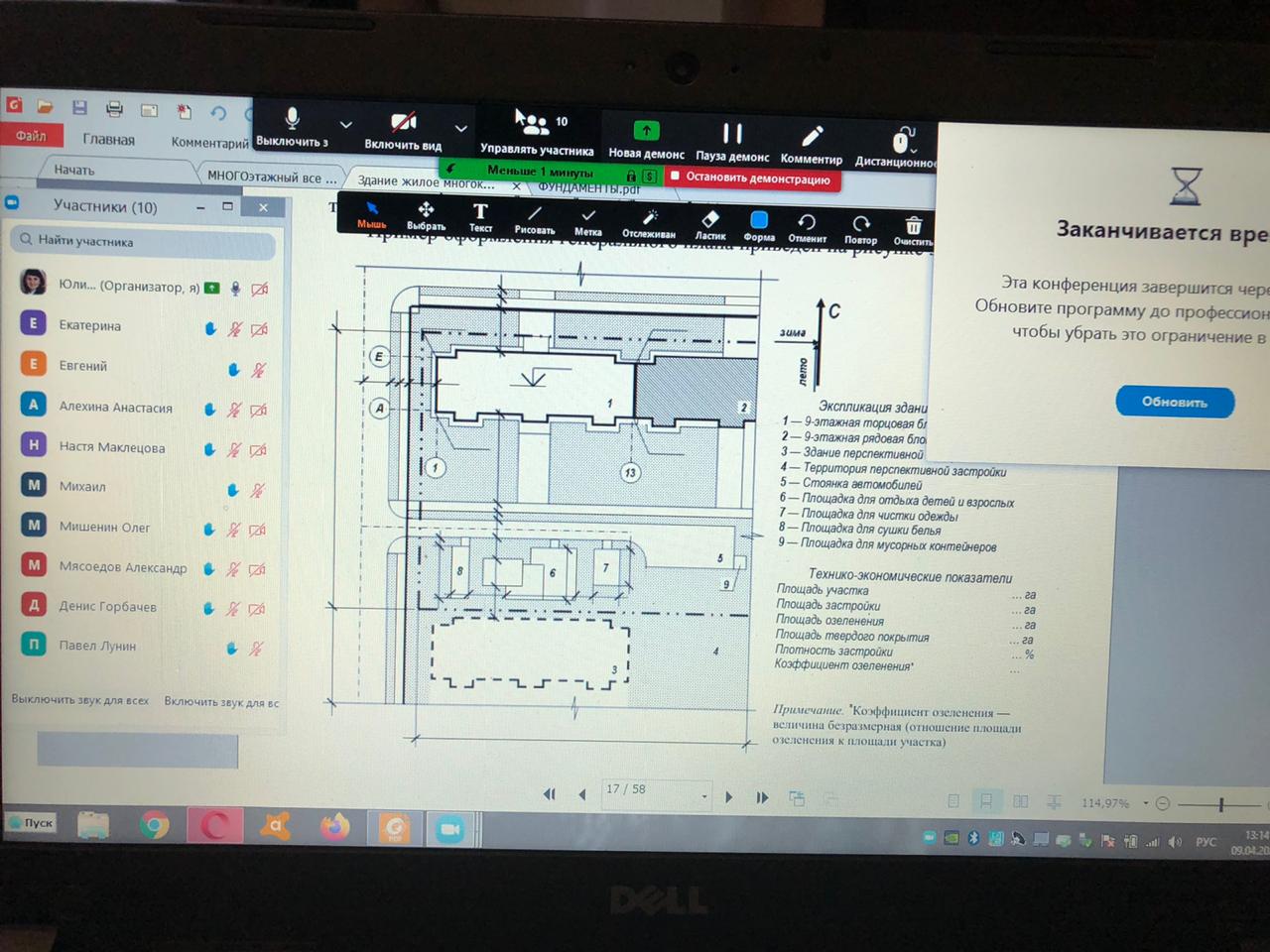Viewport: 1270px width, 952px height.
Task: Select the Ластик eraser tool
Action: (710, 225)
